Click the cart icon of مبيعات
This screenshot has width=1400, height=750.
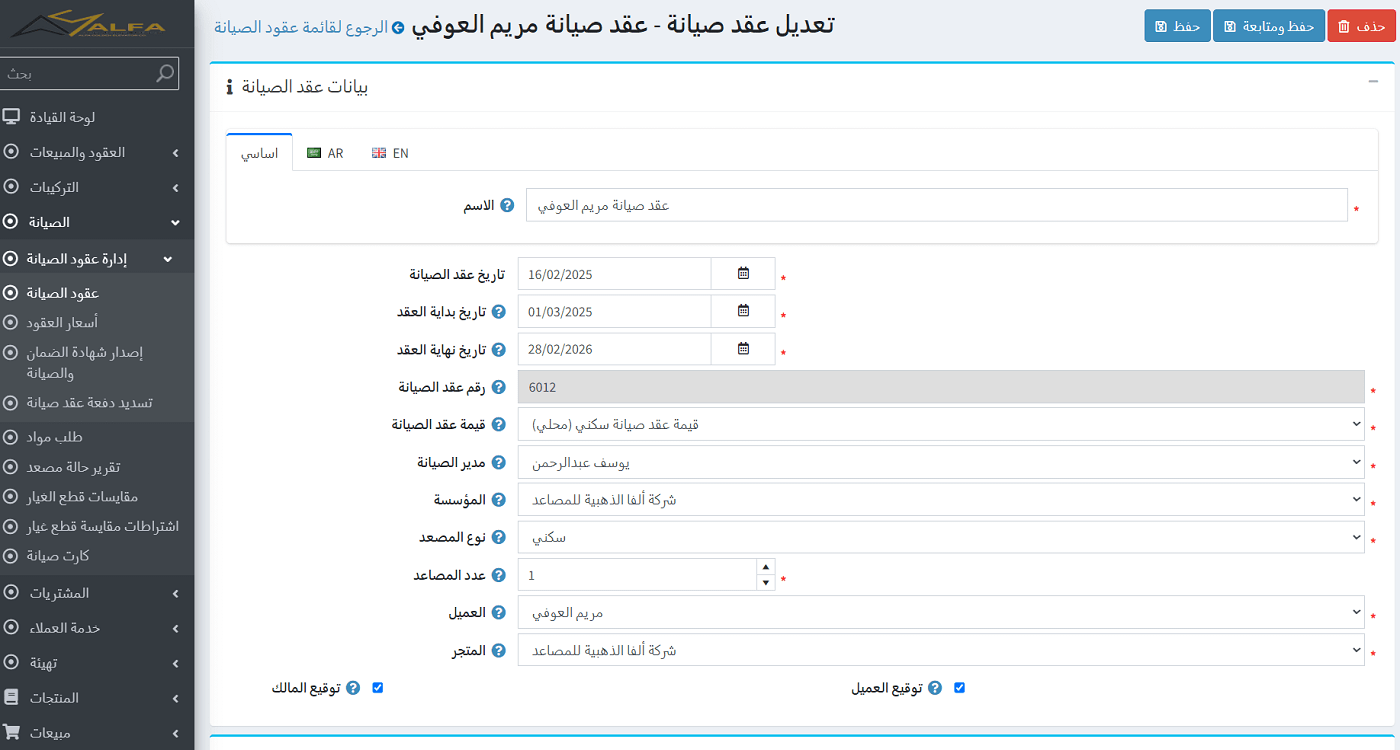point(11,732)
